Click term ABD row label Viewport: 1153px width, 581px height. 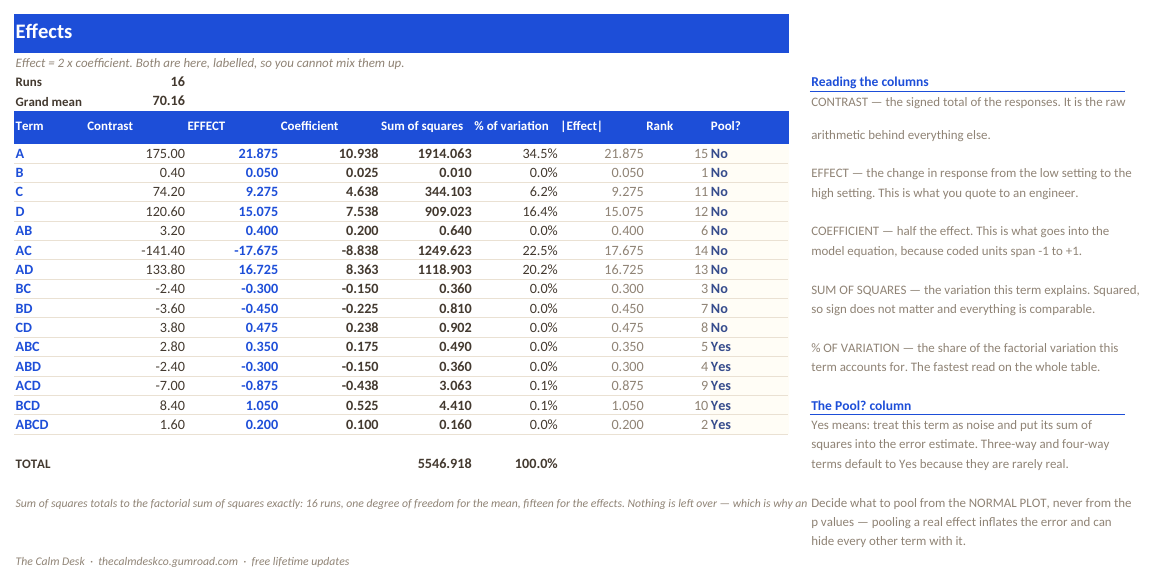click(28, 367)
